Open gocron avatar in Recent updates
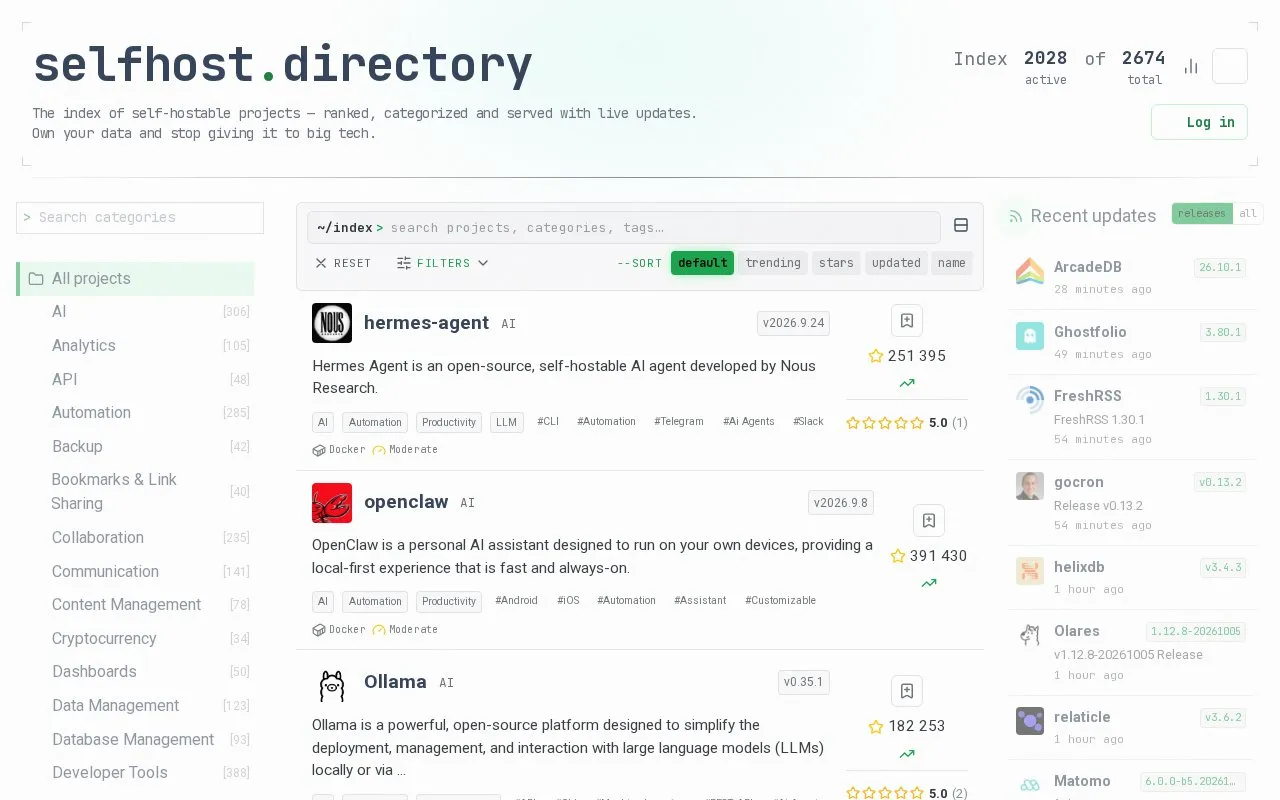The height and width of the screenshot is (800, 1280). [x=1030, y=486]
